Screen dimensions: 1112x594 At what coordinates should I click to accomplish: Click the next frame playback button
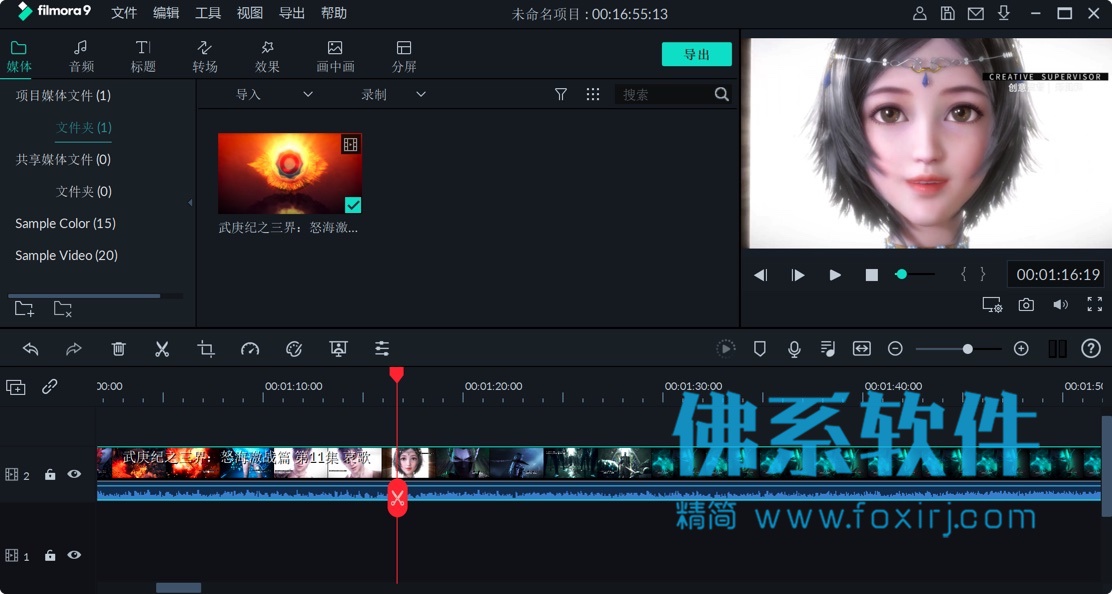(x=798, y=275)
